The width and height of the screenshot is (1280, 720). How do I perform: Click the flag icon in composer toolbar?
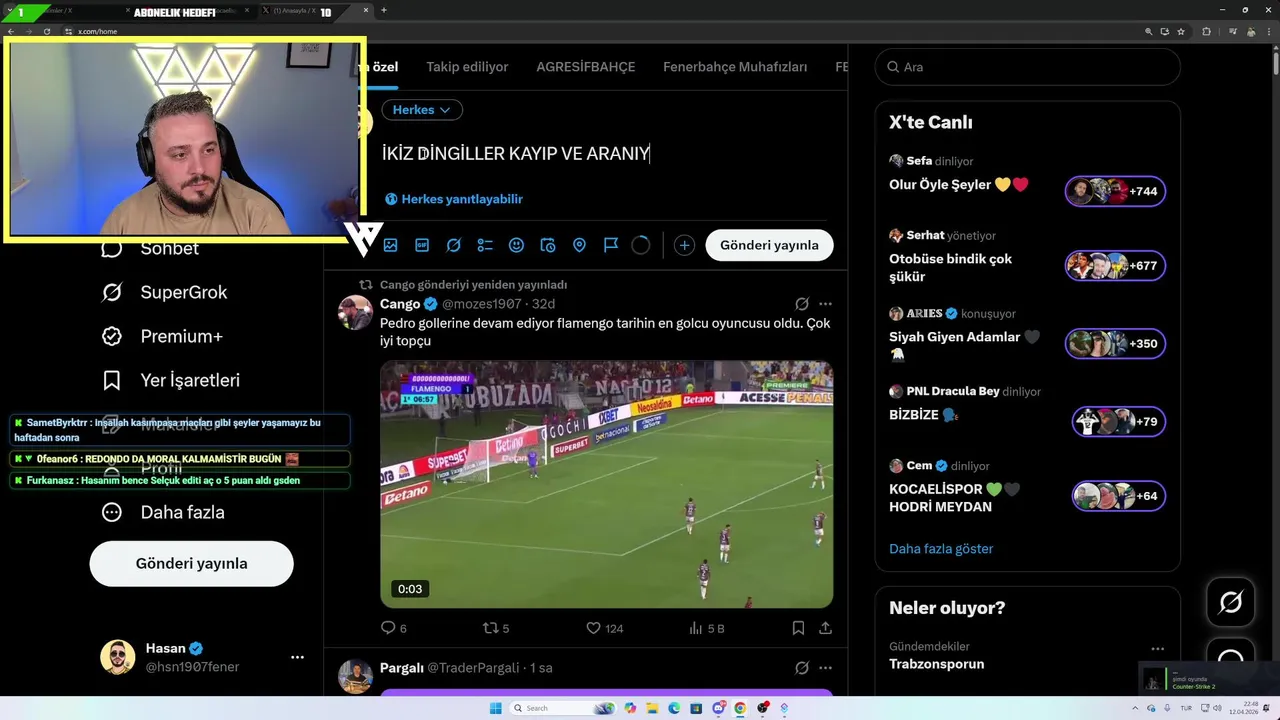[x=611, y=245]
